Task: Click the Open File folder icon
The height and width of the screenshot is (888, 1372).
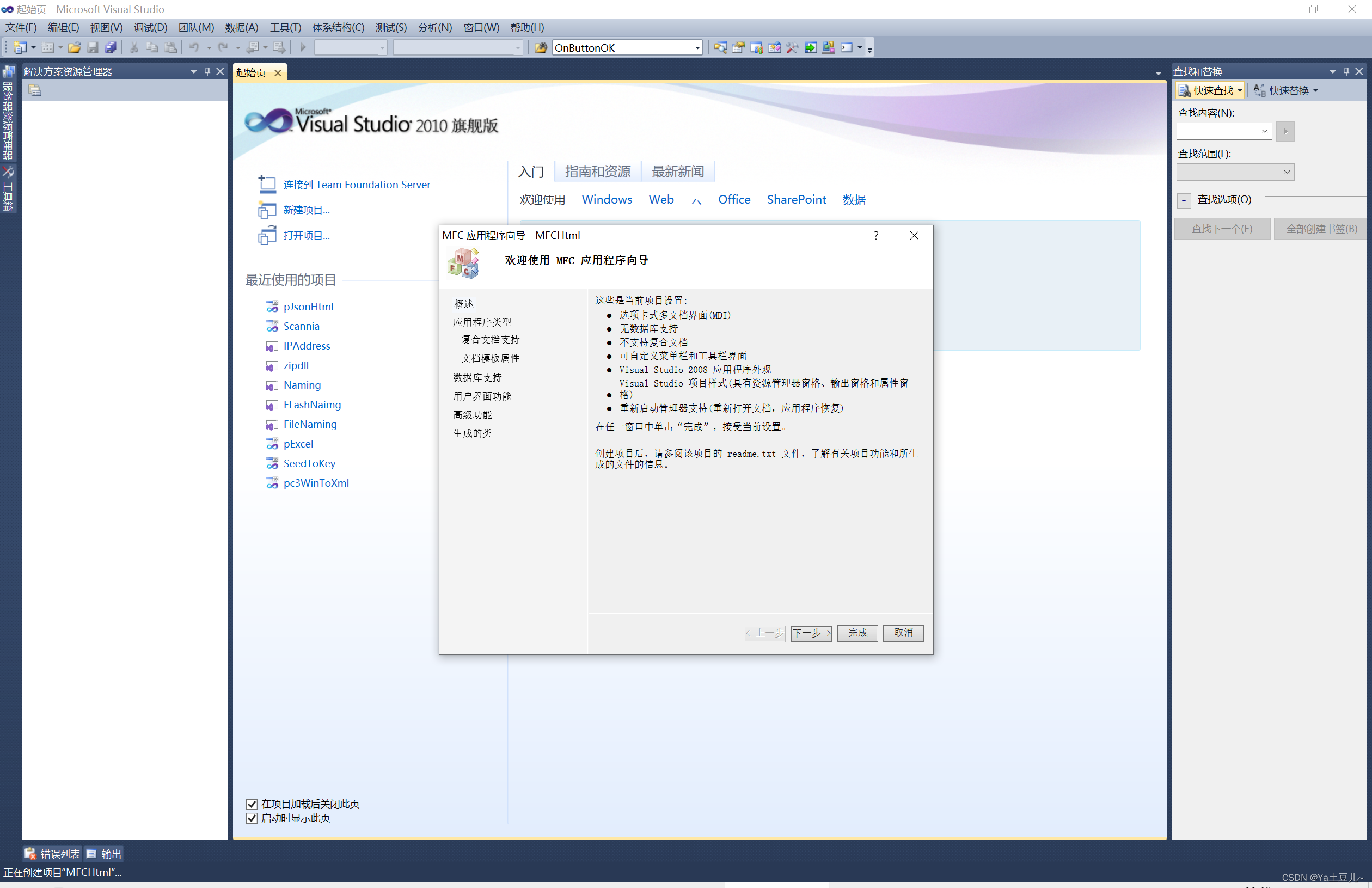Action: coord(75,48)
